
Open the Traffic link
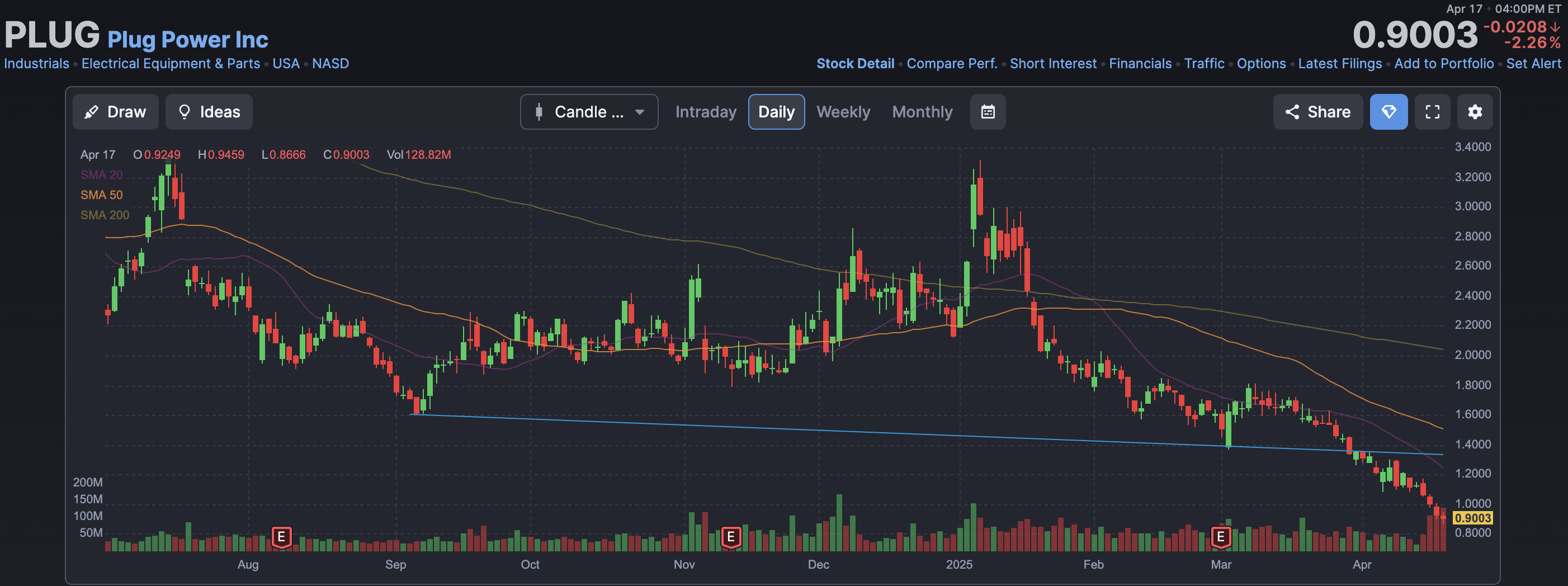(x=1204, y=64)
